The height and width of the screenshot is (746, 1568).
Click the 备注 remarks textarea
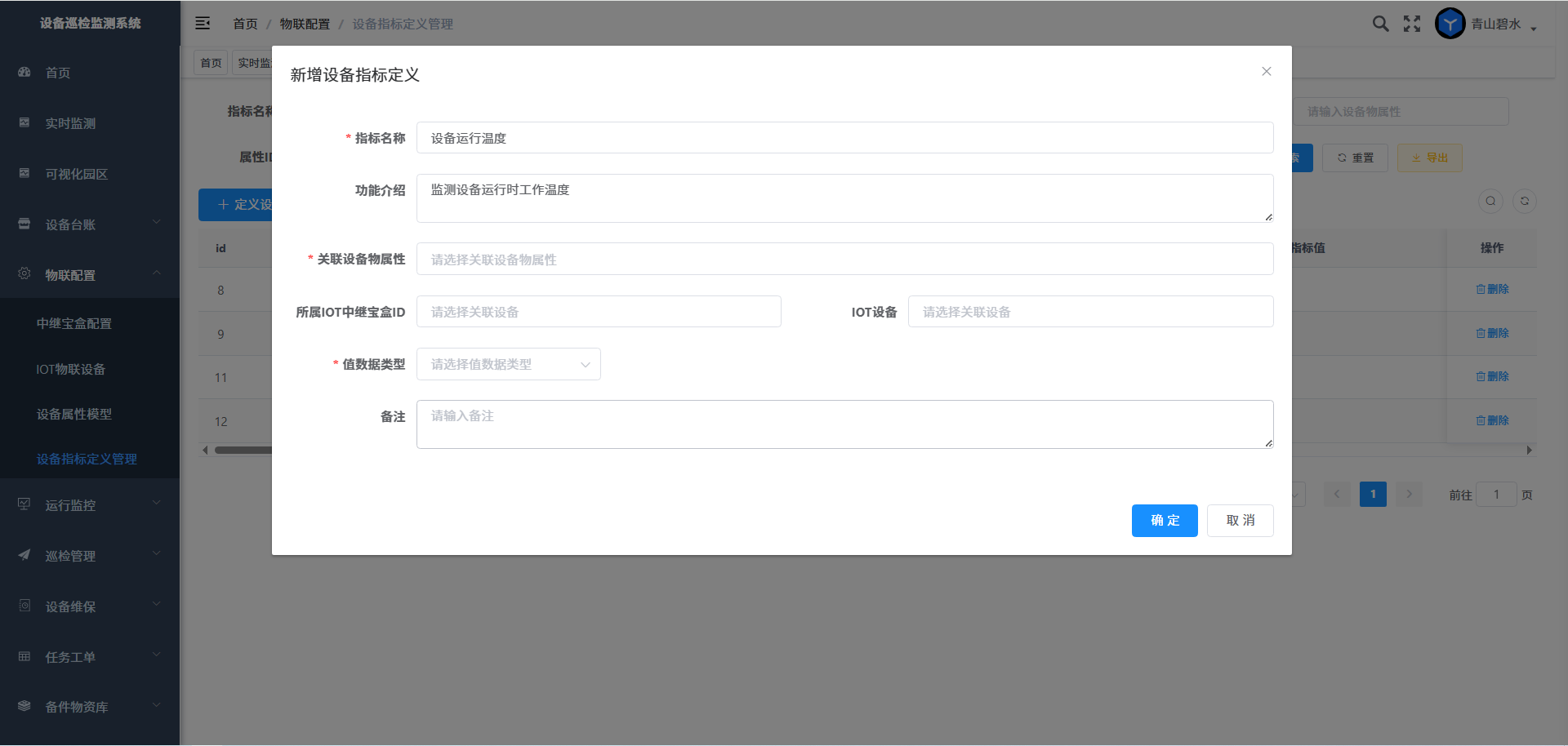[x=844, y=424]
